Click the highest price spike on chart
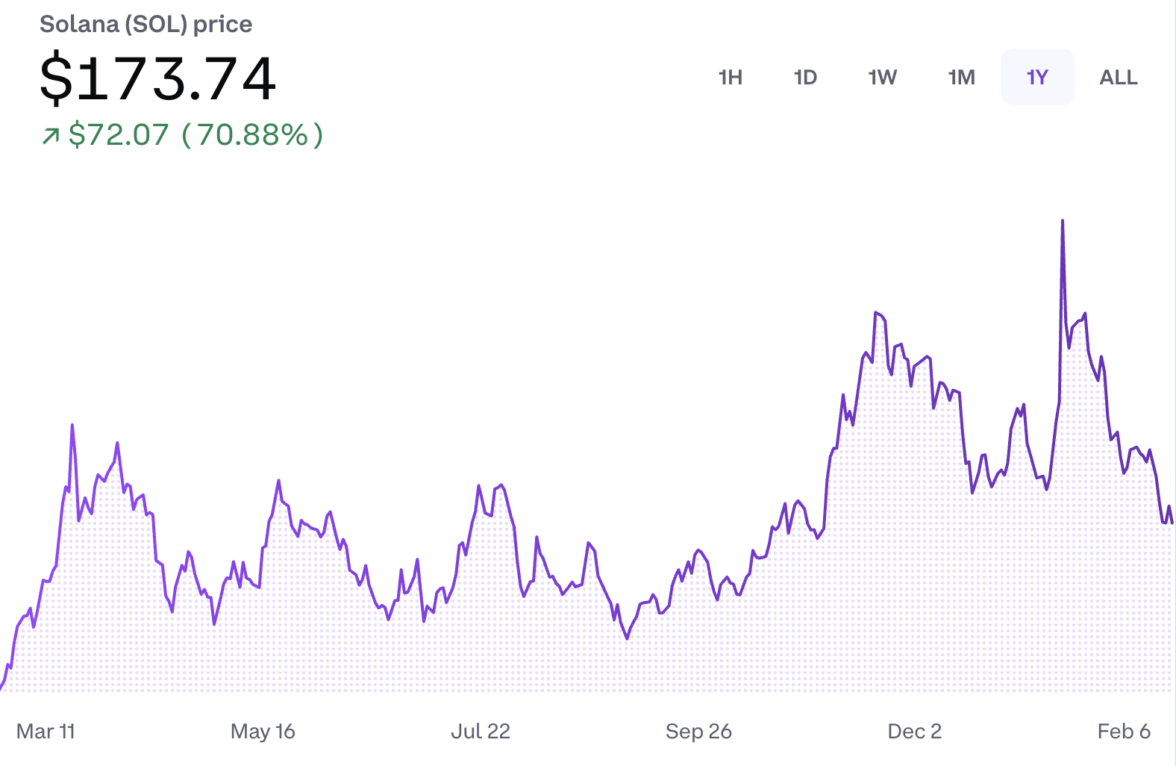Image resolution: width=1176 pixels, height=766 pixels. (x=1062, y=221)
